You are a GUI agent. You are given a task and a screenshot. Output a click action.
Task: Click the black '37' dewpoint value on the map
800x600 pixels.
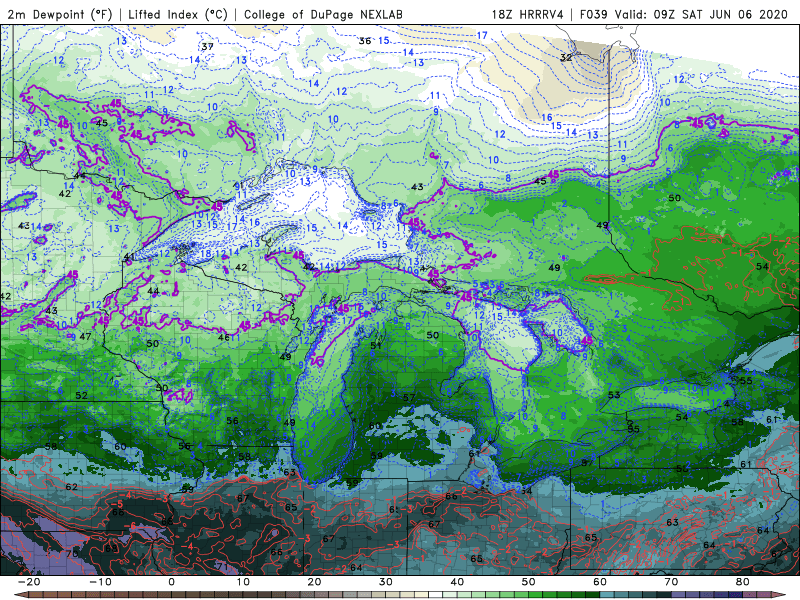click(x=207, y=46)
